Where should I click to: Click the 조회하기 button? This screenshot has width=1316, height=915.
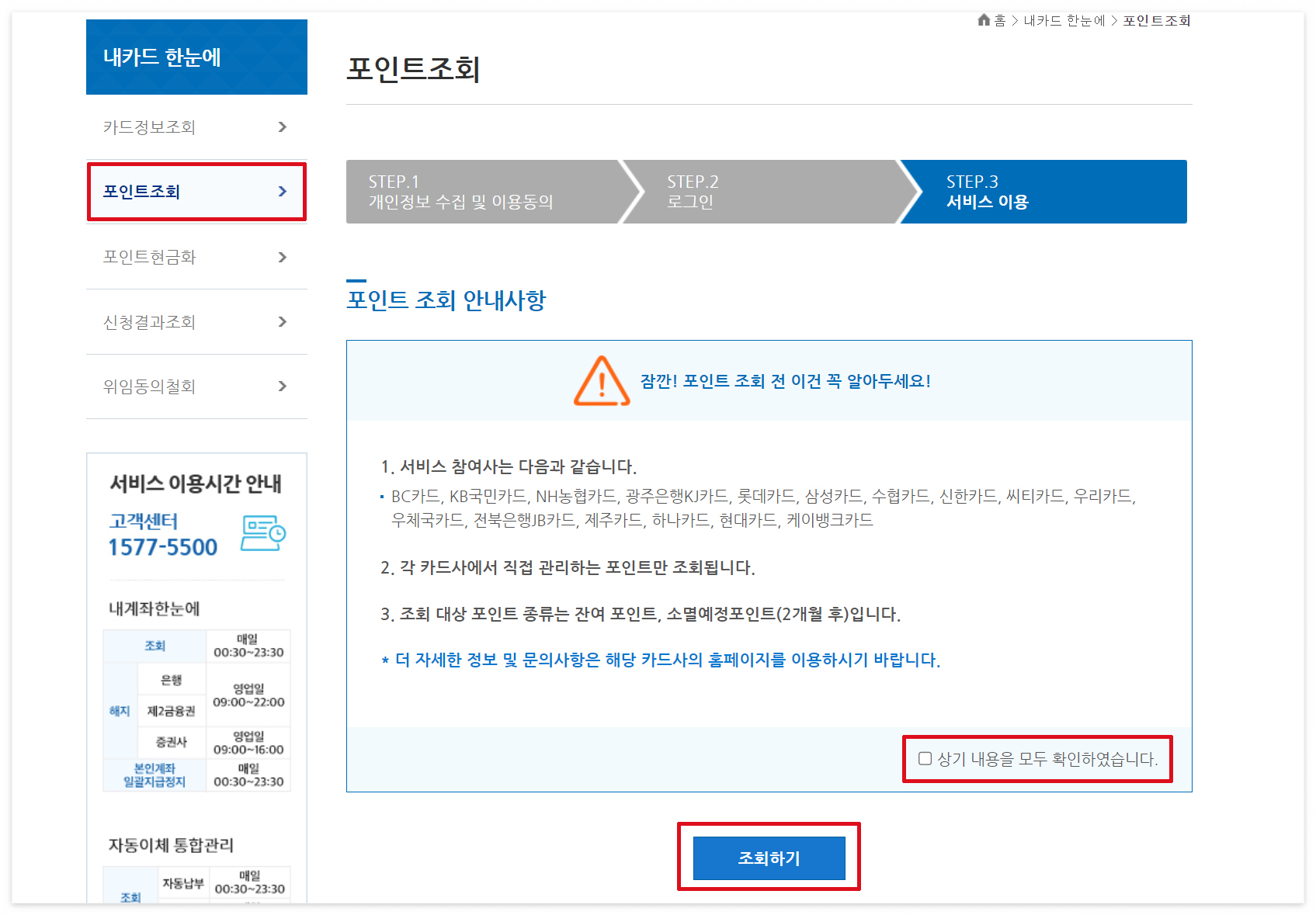769,858
